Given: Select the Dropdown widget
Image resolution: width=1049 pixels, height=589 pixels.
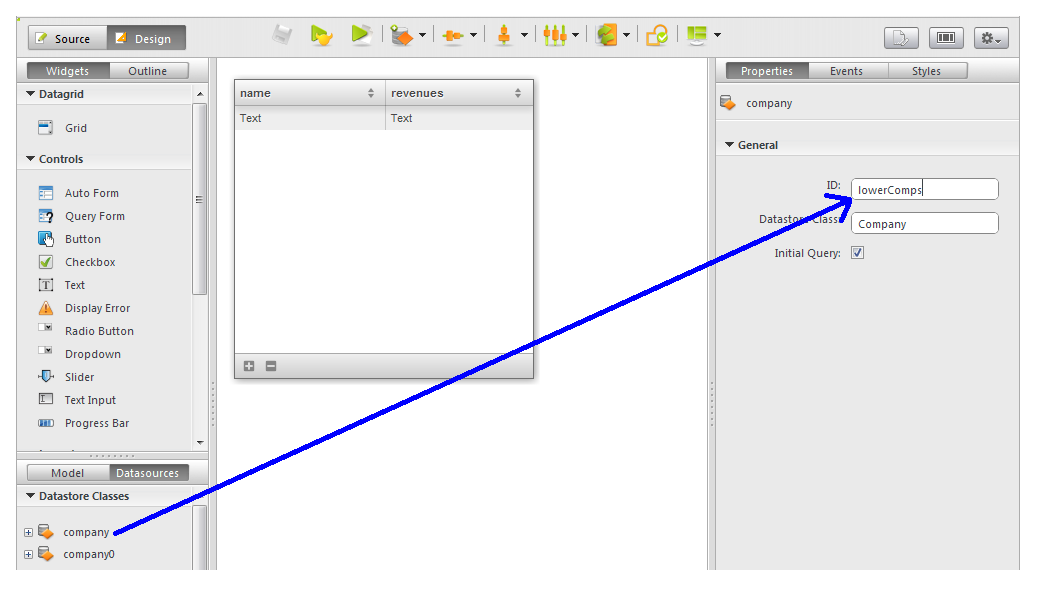Looking at the screenshot, I should 79,354.
